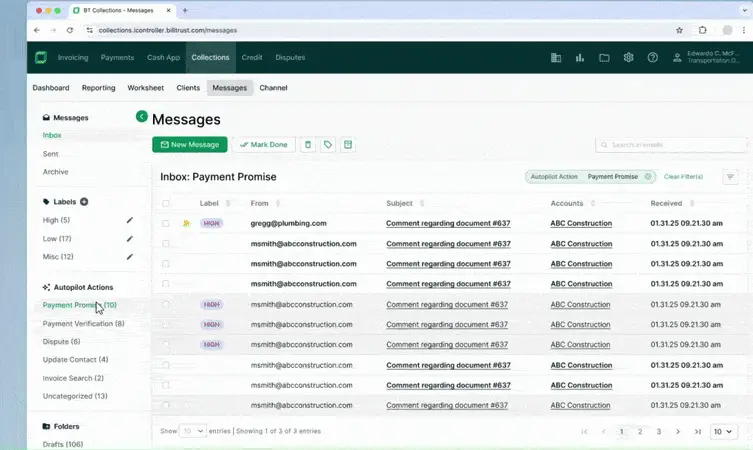Add a new label with plus icon
Viewport: 753px width, 450px height.
pyautogui.click(x=84, y=202)
